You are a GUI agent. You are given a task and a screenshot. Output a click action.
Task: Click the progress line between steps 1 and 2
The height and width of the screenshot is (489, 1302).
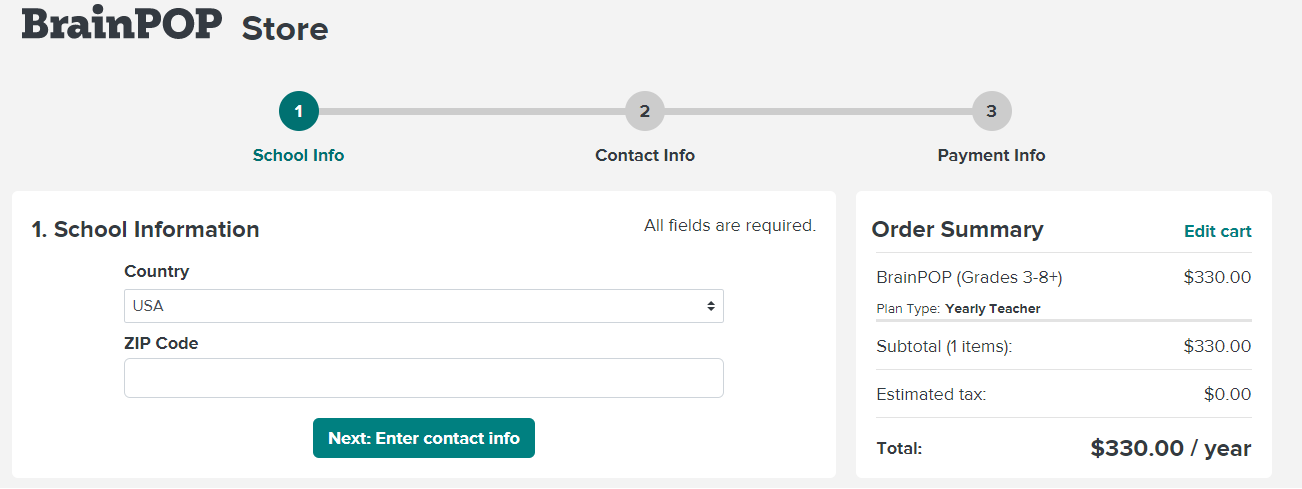pyautogui.click(x=472, y=111)
